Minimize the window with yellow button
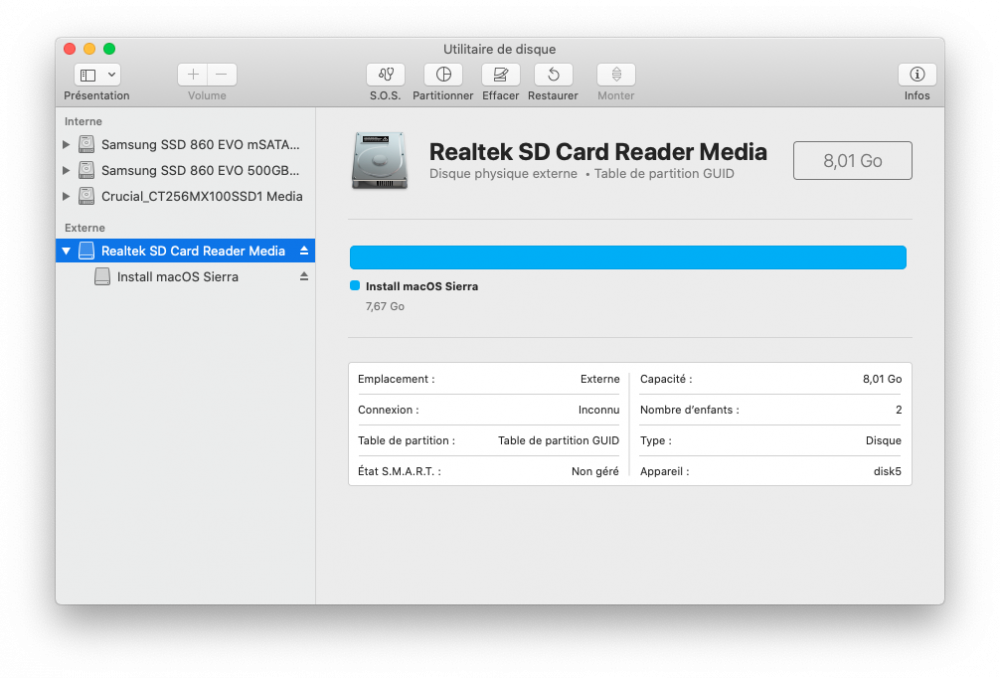 click(89, 48)
